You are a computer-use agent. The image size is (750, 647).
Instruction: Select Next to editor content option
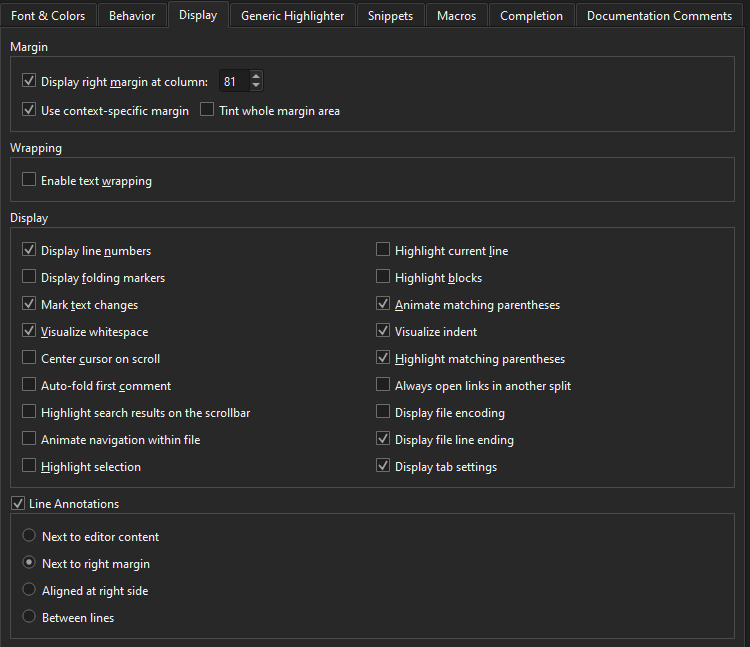(x=29, y=536)
